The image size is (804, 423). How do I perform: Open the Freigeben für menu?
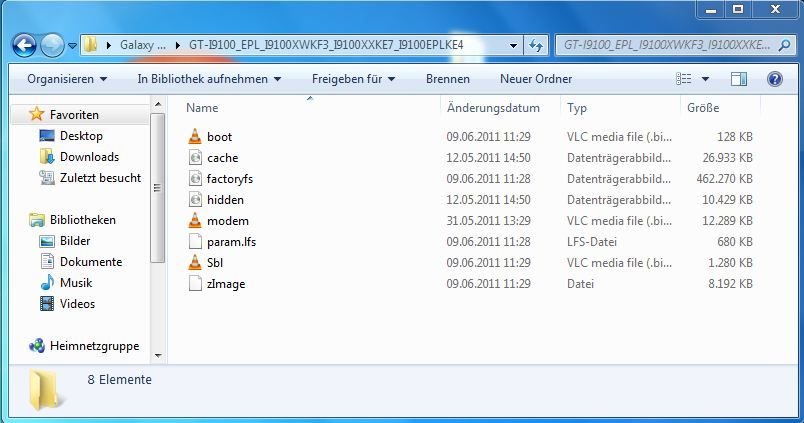click(353, 79)
